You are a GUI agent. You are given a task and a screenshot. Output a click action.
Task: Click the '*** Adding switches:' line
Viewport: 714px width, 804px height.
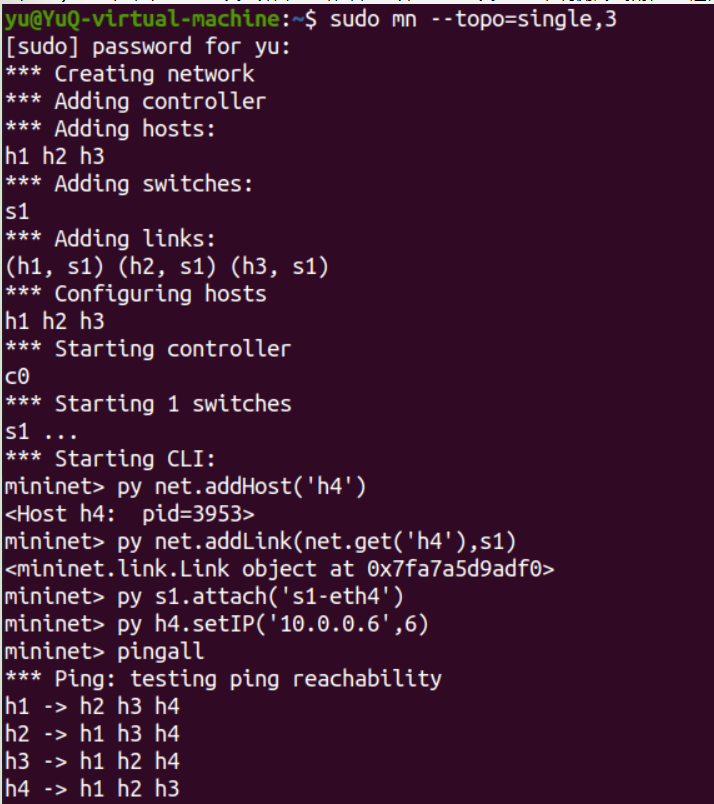(x=130, y=184)
